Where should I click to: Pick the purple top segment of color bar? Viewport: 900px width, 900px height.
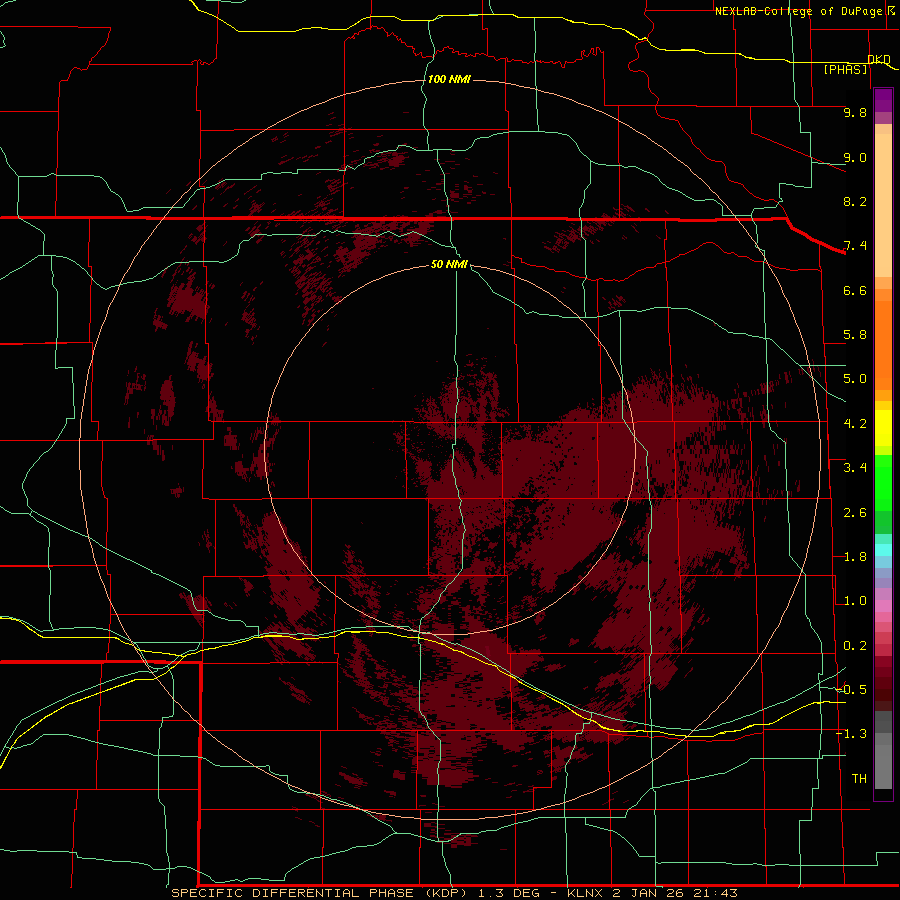[x=883, y=100]
